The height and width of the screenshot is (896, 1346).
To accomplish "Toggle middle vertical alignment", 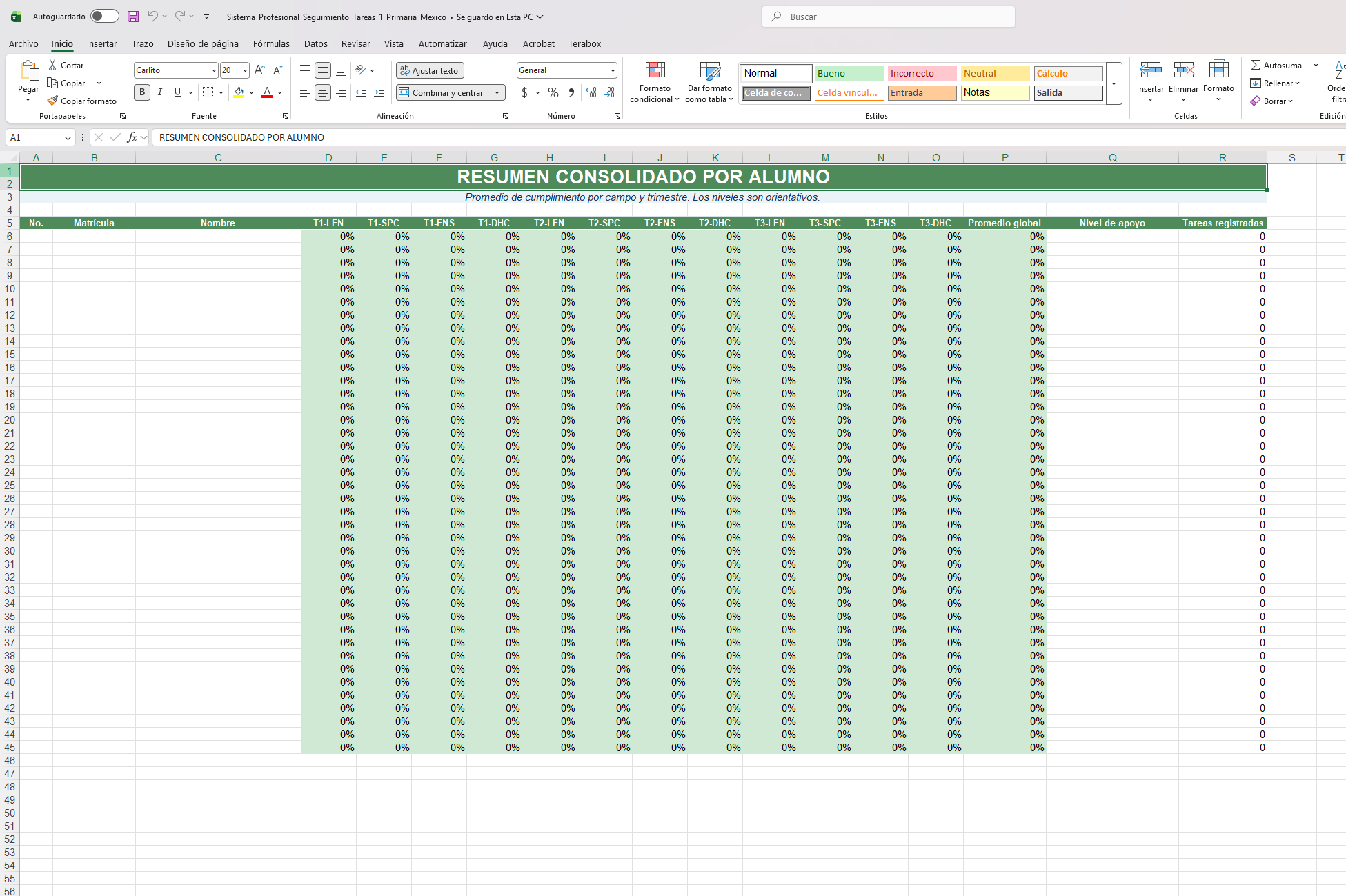I will pyautogui.click(x=323, y=70).
